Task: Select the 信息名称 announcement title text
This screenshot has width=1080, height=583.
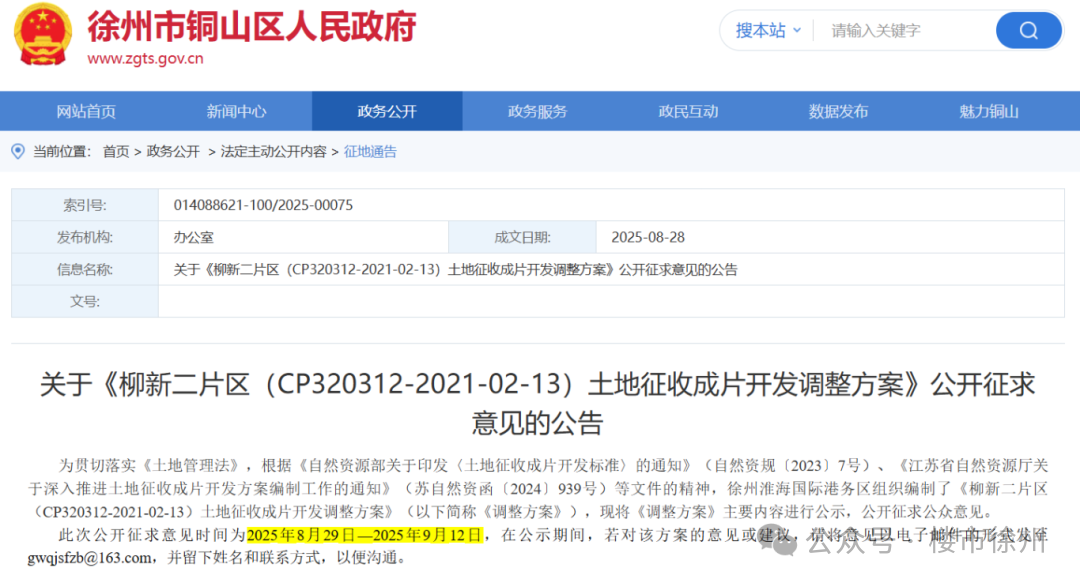Action: click(x=455, y=269)
